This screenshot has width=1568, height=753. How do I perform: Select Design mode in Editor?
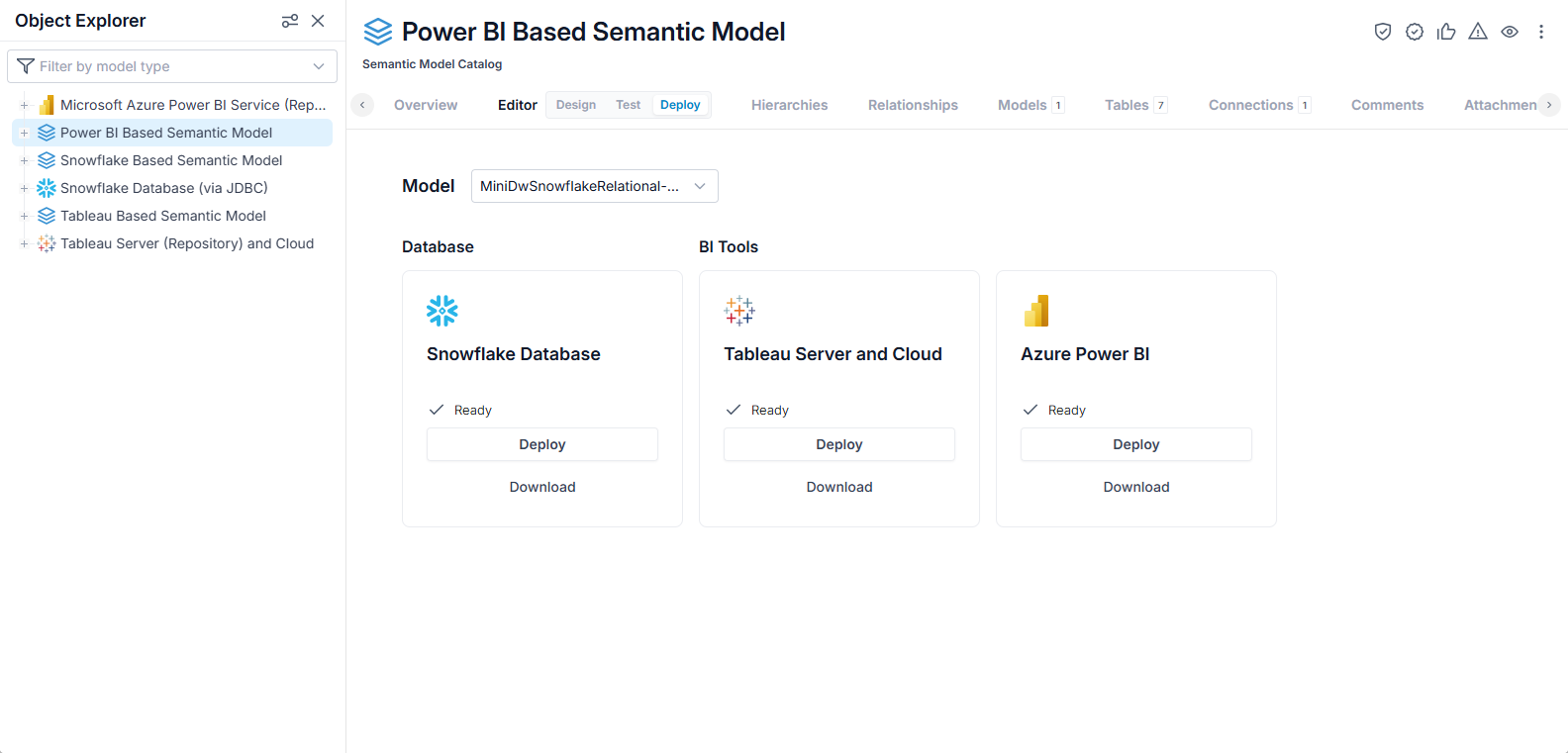(x=576, y=105)
